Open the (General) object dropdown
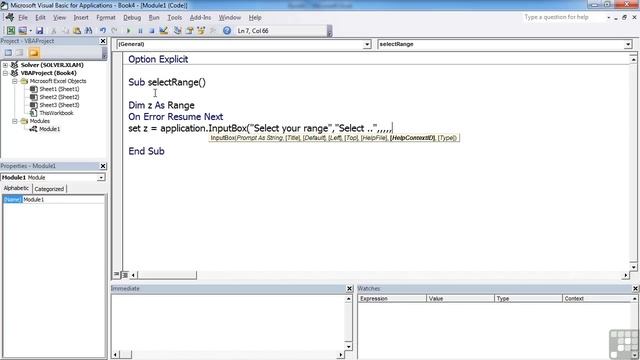The width and height of the screenshot is (640, 360). tap(367, 44)
